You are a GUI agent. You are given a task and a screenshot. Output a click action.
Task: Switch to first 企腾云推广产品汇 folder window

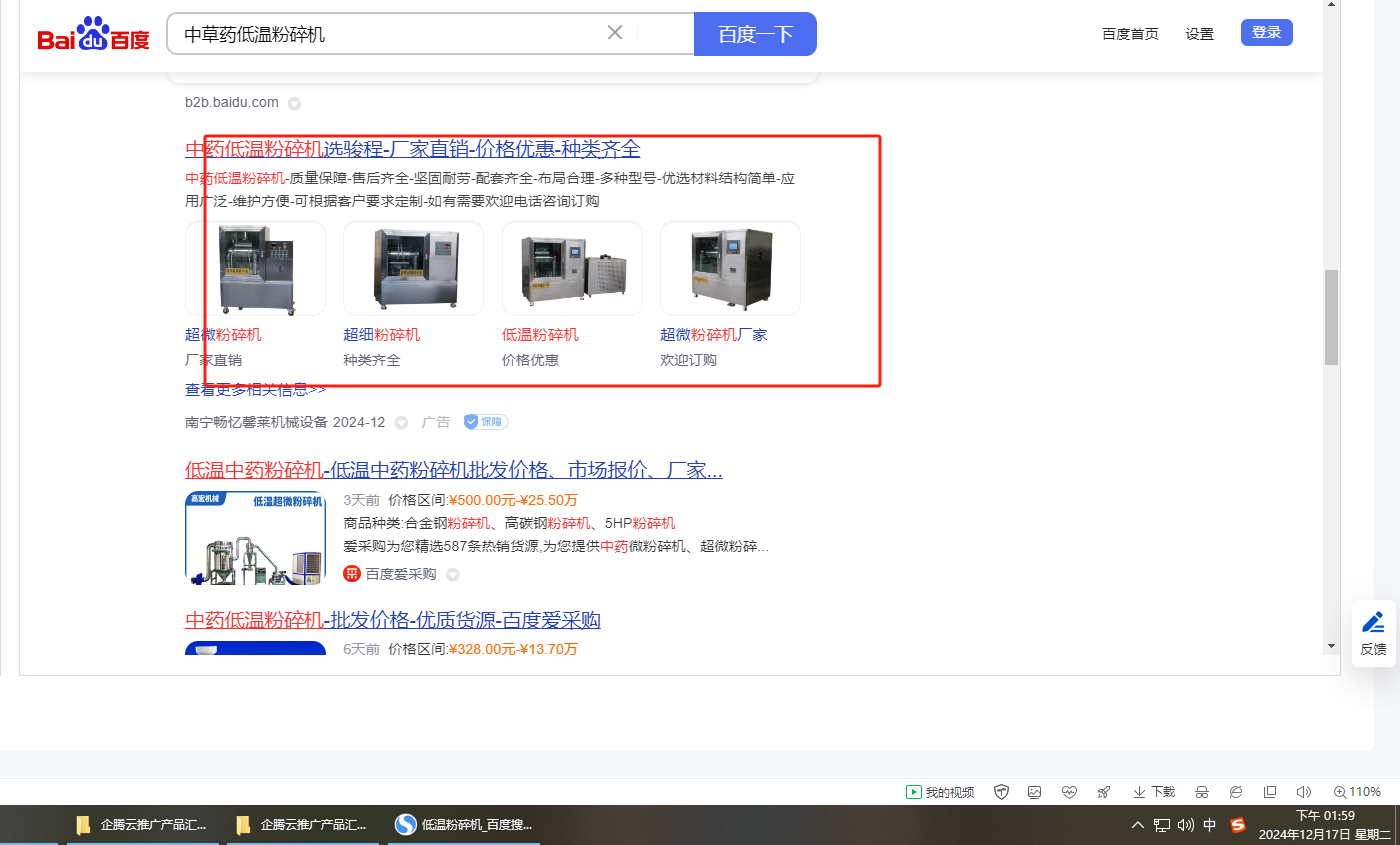(143, 825)
